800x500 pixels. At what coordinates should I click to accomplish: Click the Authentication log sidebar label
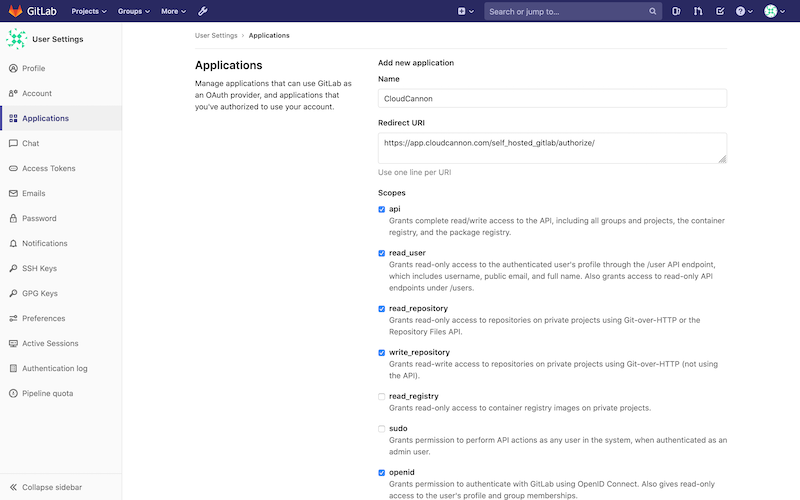[55, 368]
